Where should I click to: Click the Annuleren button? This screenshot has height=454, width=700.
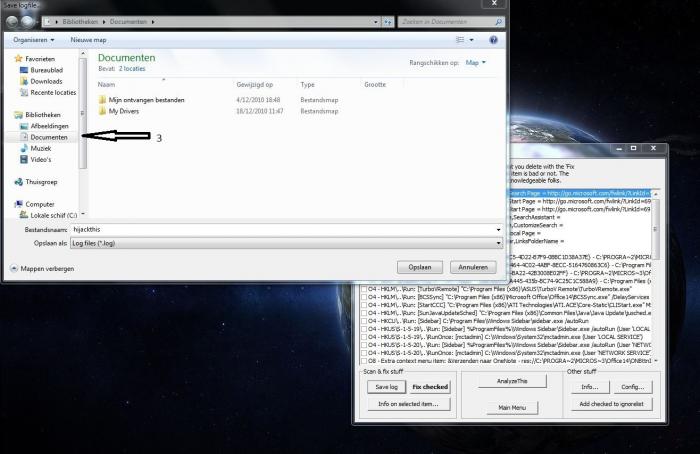coord(473,267)
